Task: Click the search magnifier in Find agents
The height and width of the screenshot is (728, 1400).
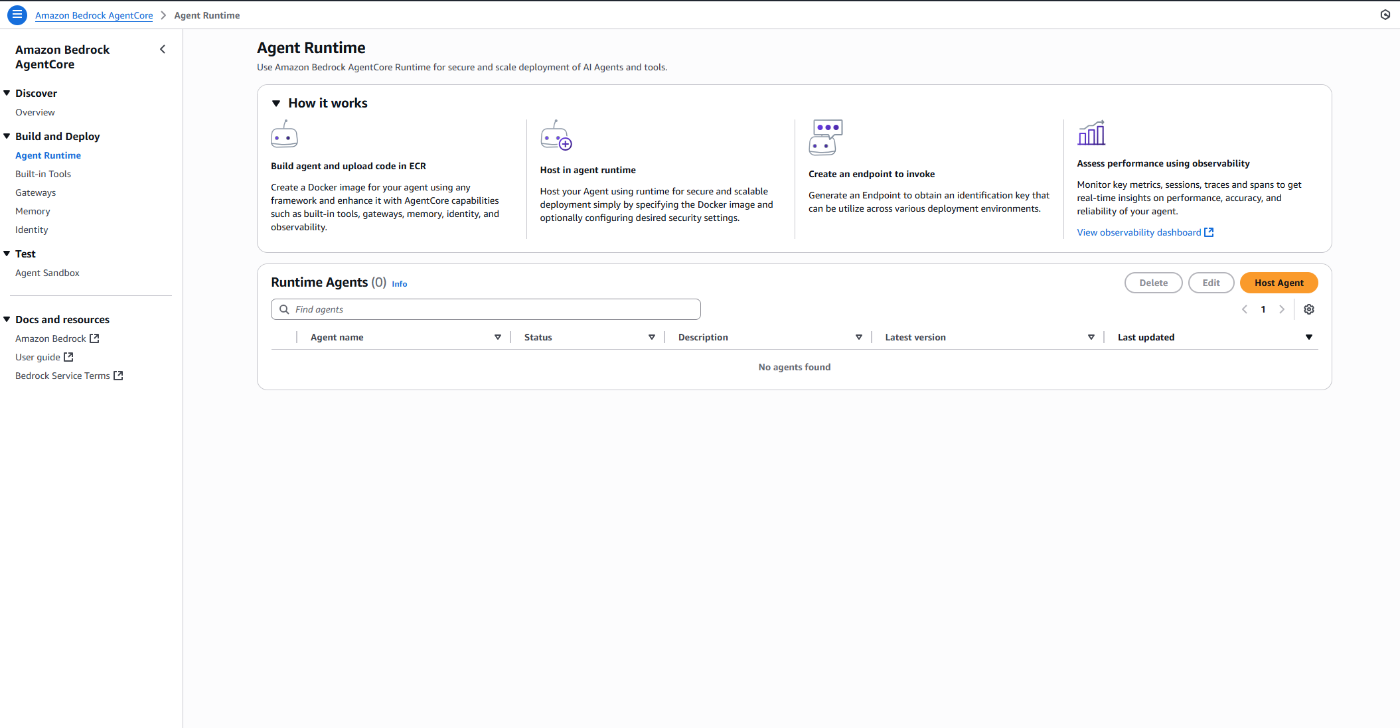Action: tap(285, 310)
